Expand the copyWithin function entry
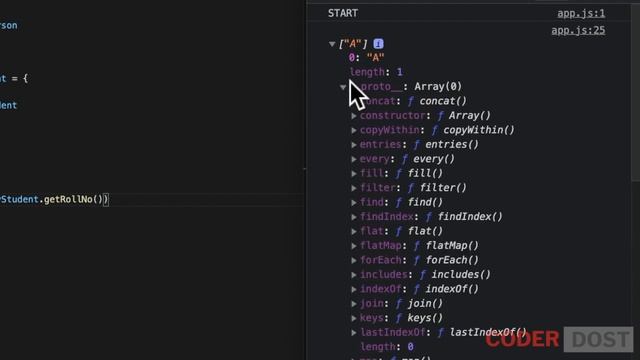This screenshot has height=360, width=640. [354, 130]
